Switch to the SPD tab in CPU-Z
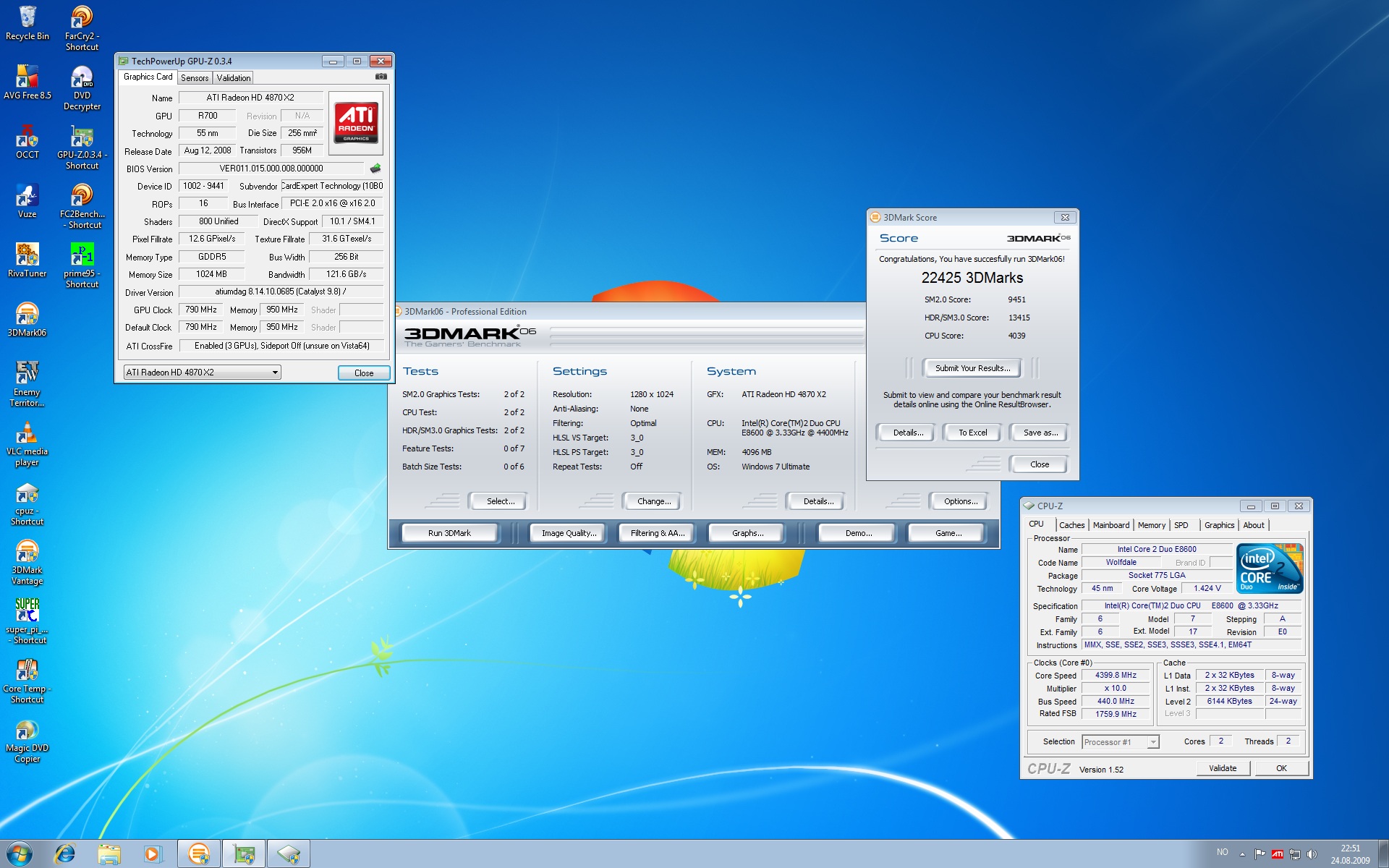 point(1181,525)
